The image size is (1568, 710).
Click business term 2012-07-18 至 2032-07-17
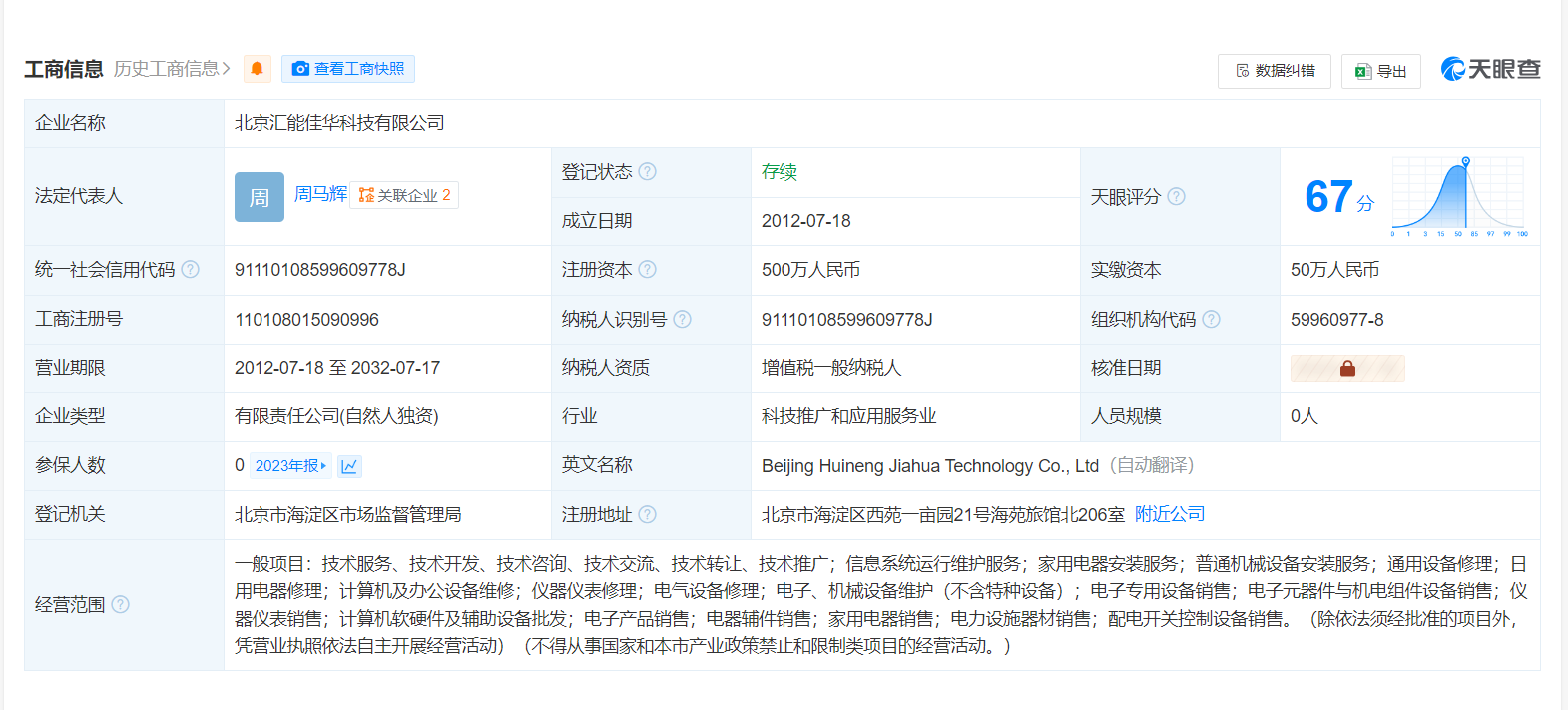tap(337, 368)
